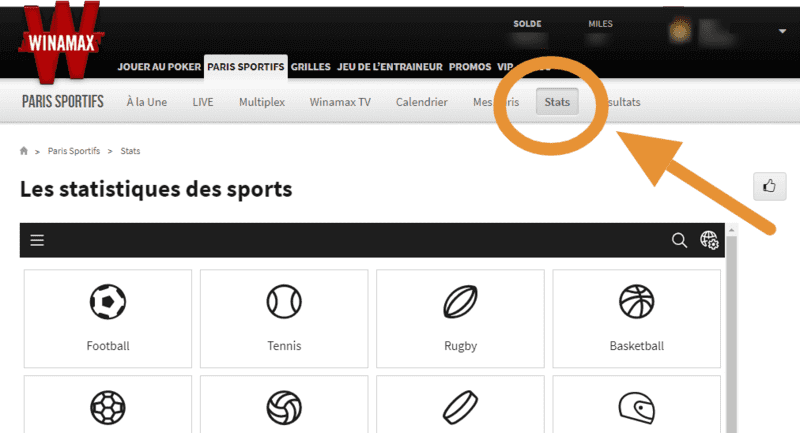This screenshot has height=433, width=800.
Task: Select the volleyball icon in second row
Action: [x=284, y=407]
